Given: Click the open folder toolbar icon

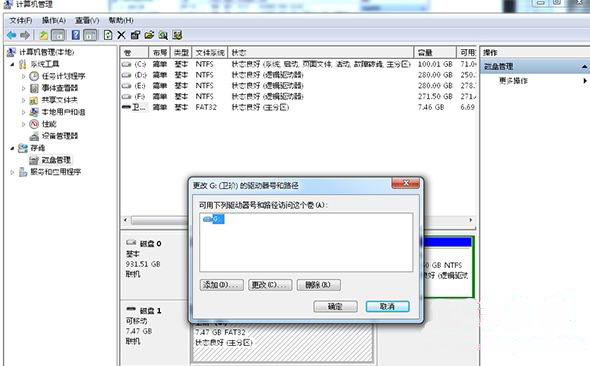Looking at the screenshot, I should tap(149, 35).
